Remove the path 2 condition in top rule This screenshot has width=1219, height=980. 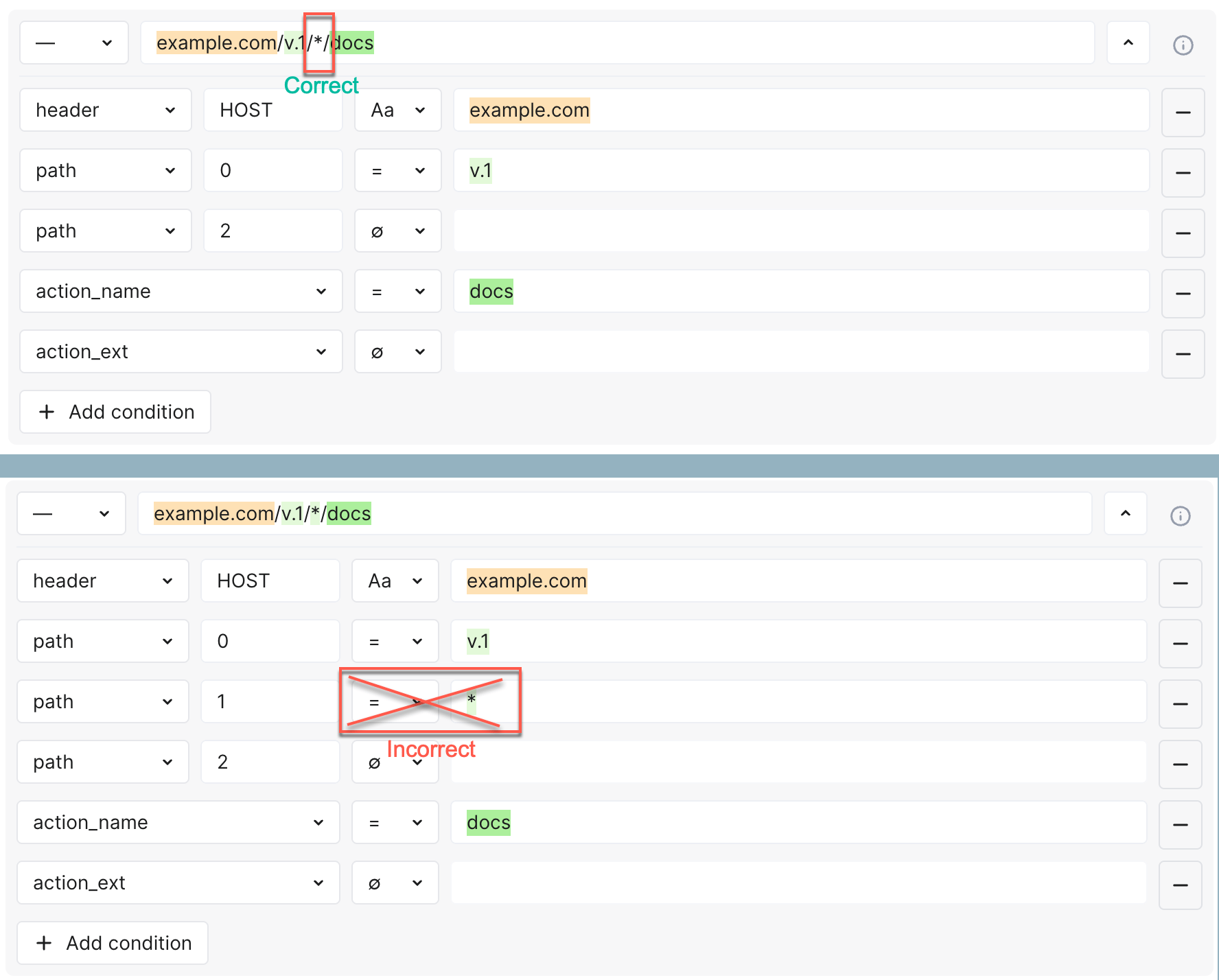pyautogui.click(x=1183, y=233)
